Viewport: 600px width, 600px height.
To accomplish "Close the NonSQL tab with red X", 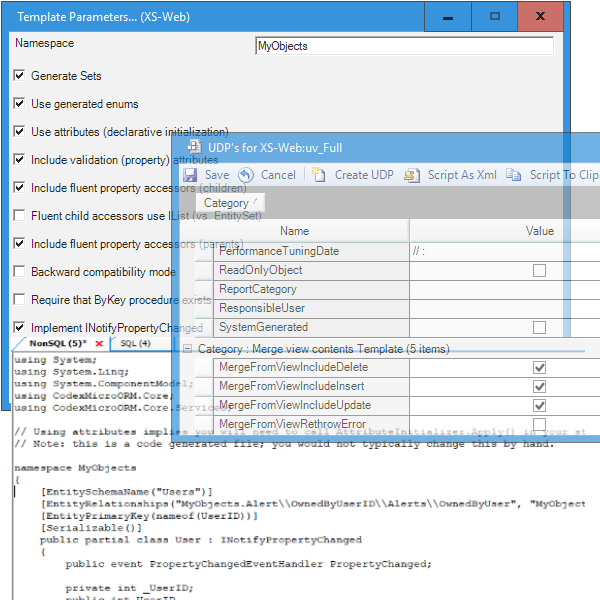I will pos(98,344).
